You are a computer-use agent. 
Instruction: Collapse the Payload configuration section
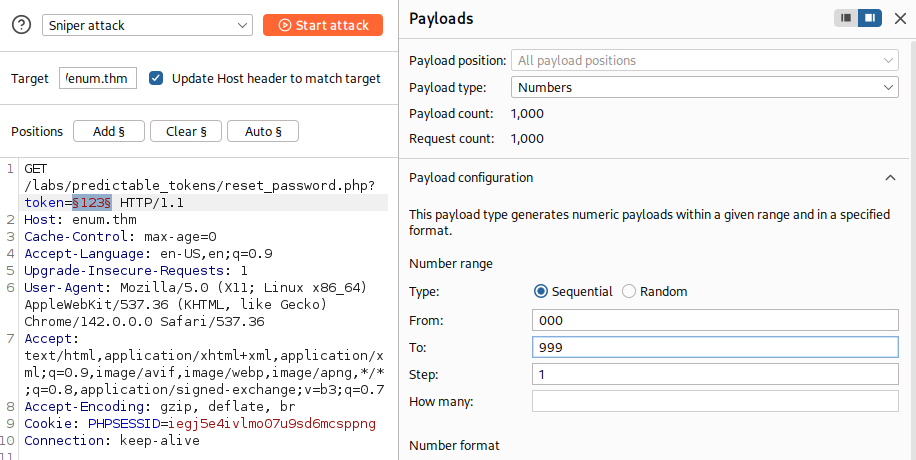click(890, 178)
